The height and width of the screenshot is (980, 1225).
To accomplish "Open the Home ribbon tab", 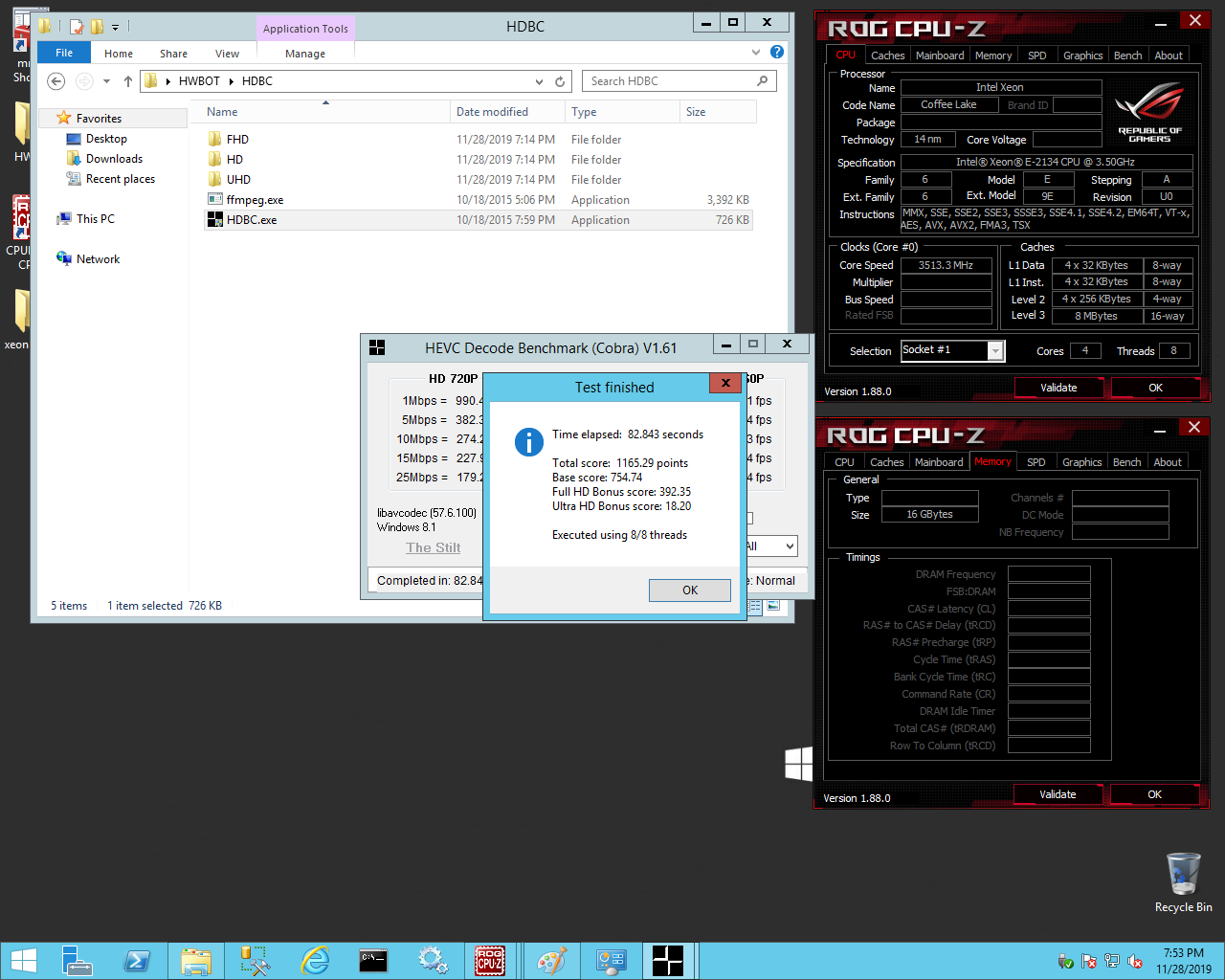I will [x=119, y=54].
